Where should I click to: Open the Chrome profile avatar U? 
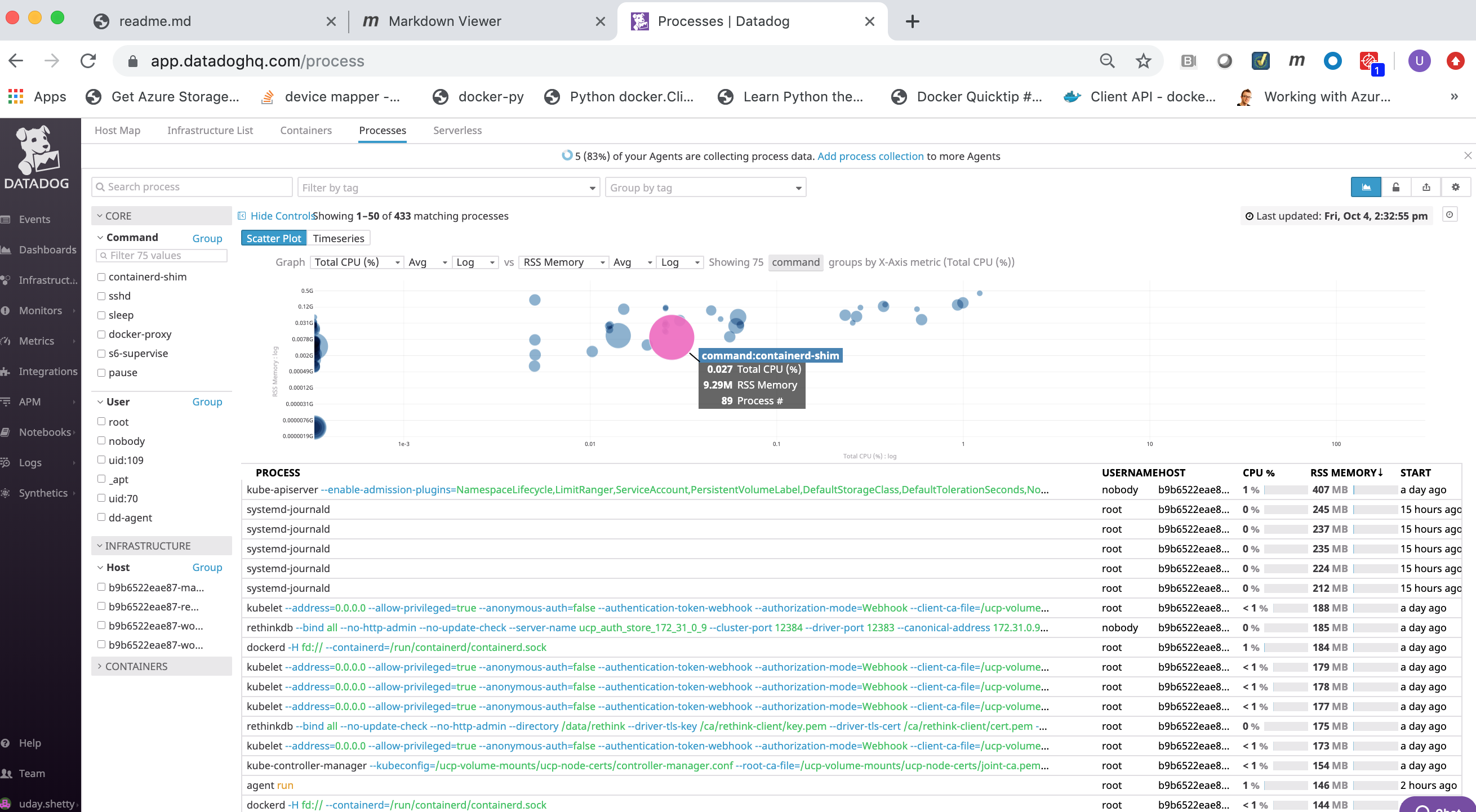(x=1419, y=61)
